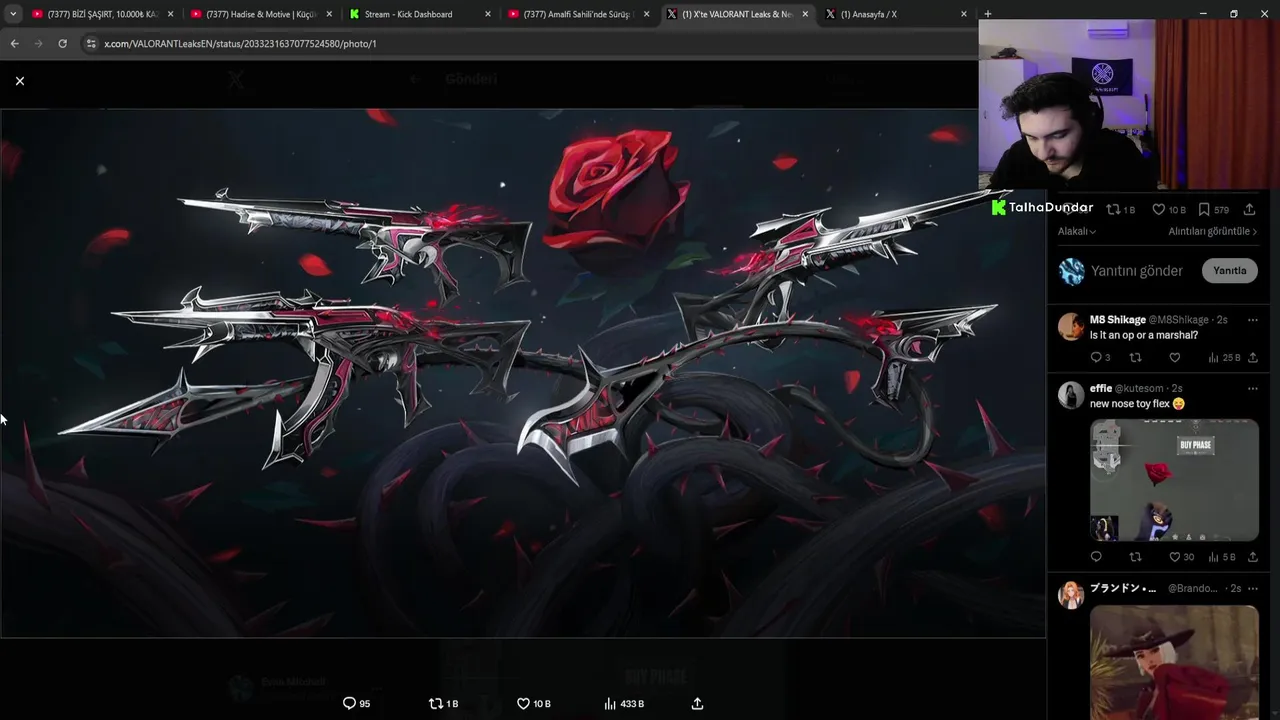
Task: Open Alıntıları görüntüle link
Action: tap(1213, 231)
